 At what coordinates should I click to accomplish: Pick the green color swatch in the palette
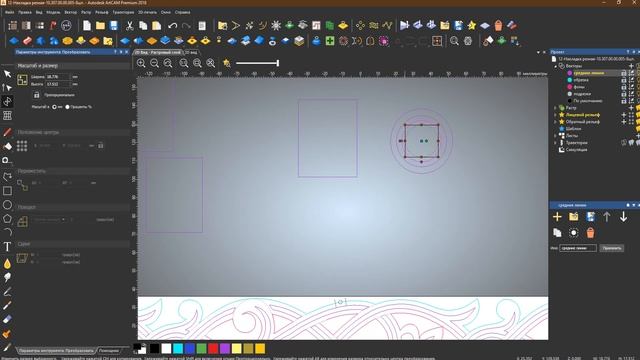tap(201, 349)
